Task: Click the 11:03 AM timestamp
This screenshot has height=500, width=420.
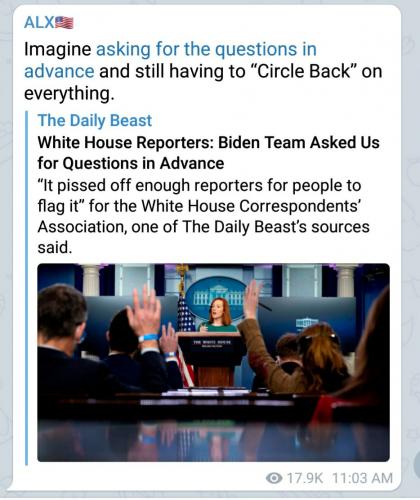Action: 363,478
